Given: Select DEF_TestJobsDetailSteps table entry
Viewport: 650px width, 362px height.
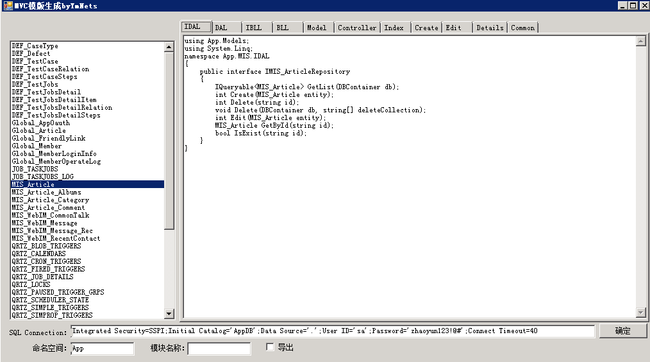Looking at the screenshot, I should (87, 115).
